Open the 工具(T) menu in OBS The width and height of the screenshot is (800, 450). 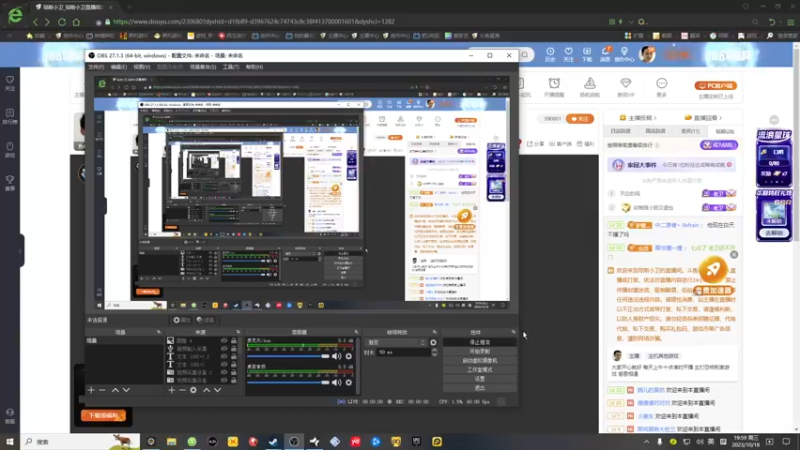[x=231, y=67]
